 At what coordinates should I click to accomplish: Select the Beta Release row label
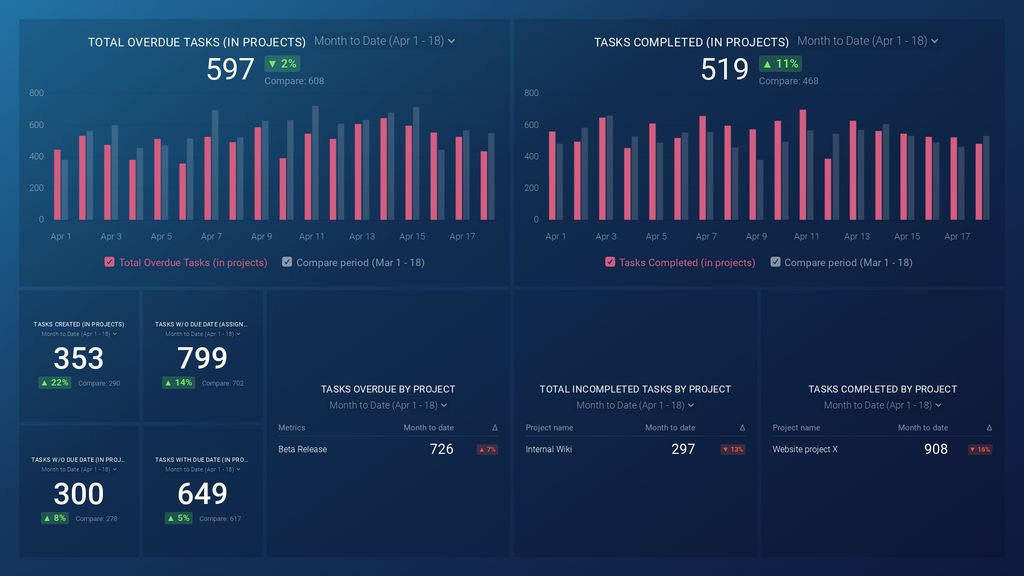302,450
